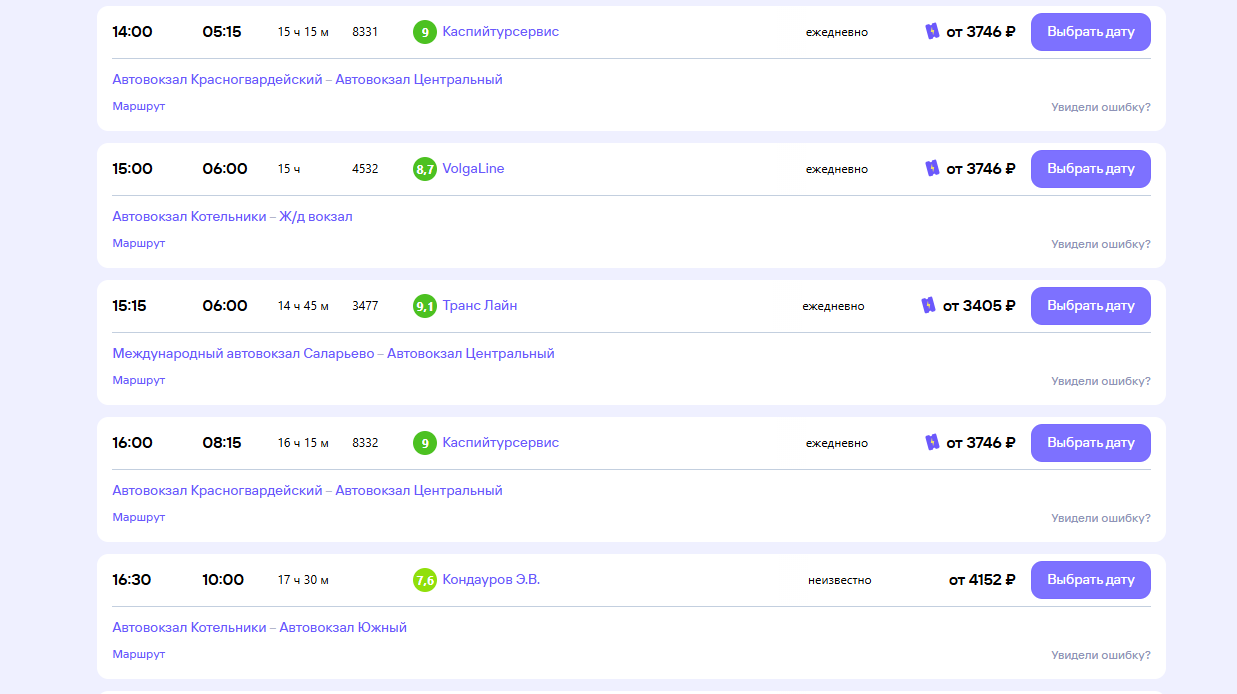
Task: Click ticket icon beside Транс Лайн 3405 ₽
Action: (929, 306)
